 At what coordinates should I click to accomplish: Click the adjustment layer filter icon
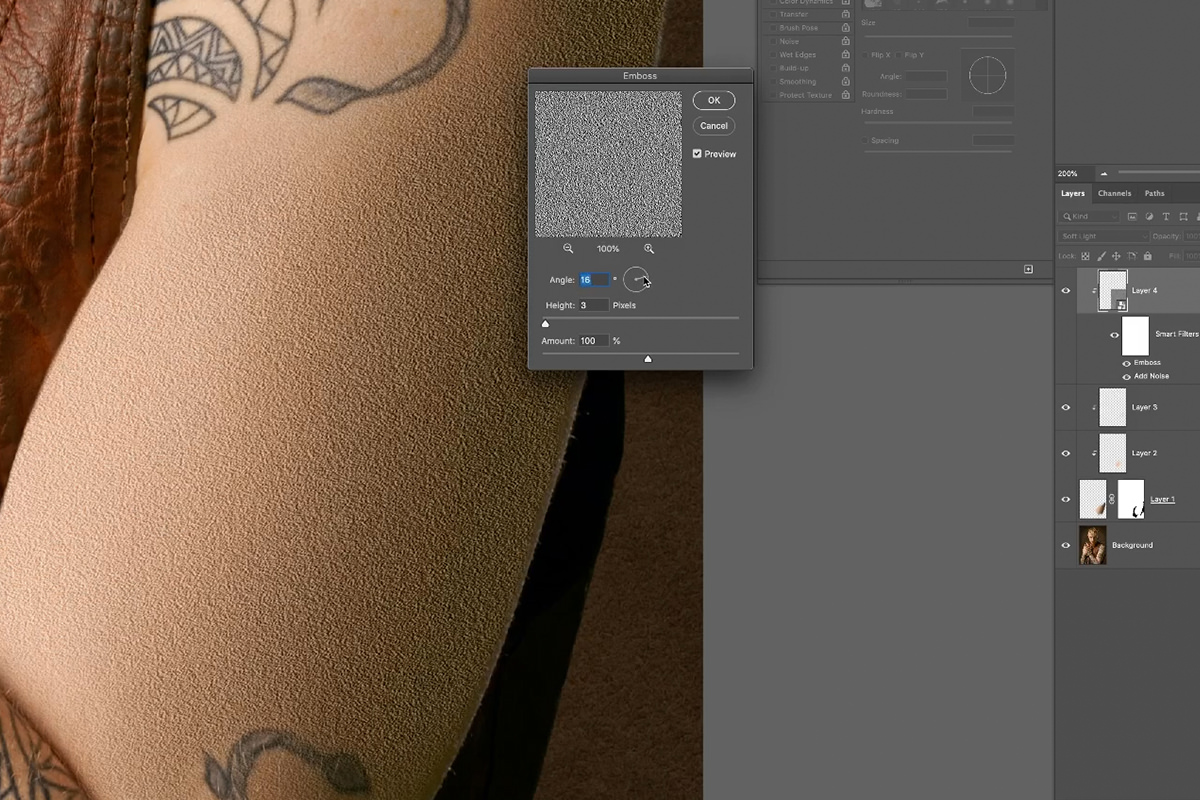(1150, 217)
